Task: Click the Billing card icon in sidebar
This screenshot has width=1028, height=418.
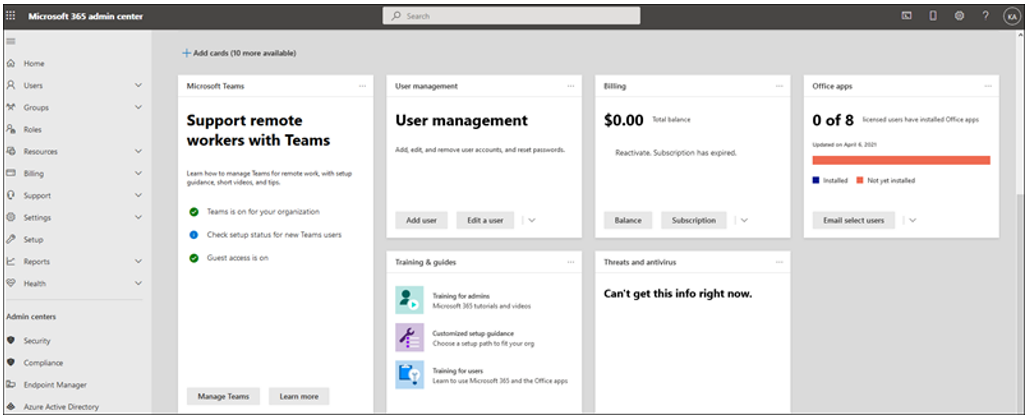Action: pyautogui.click(x=10, y=174)
